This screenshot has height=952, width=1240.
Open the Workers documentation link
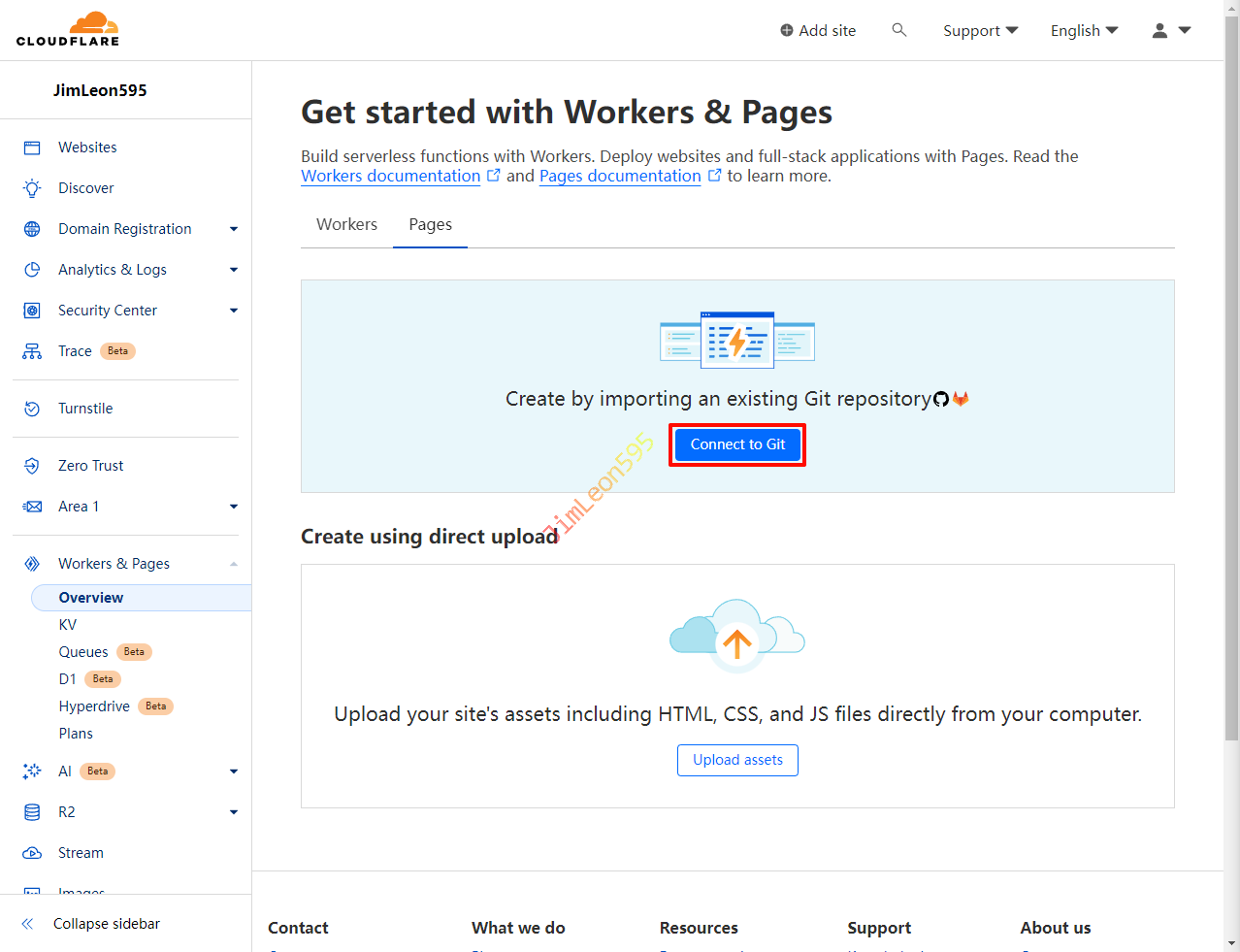390,176
